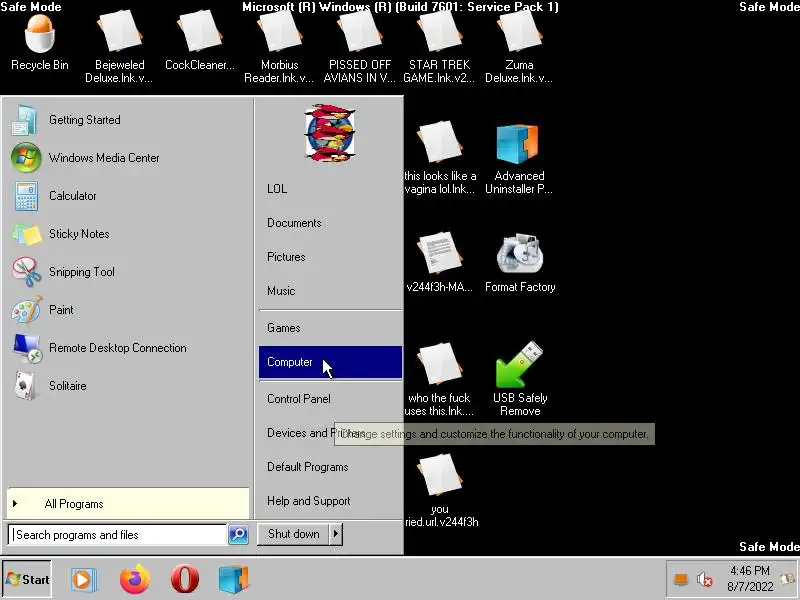Launch Solitaire from Start menu
This screenshot has height=600, width=800.
click(x=128, y=386)
